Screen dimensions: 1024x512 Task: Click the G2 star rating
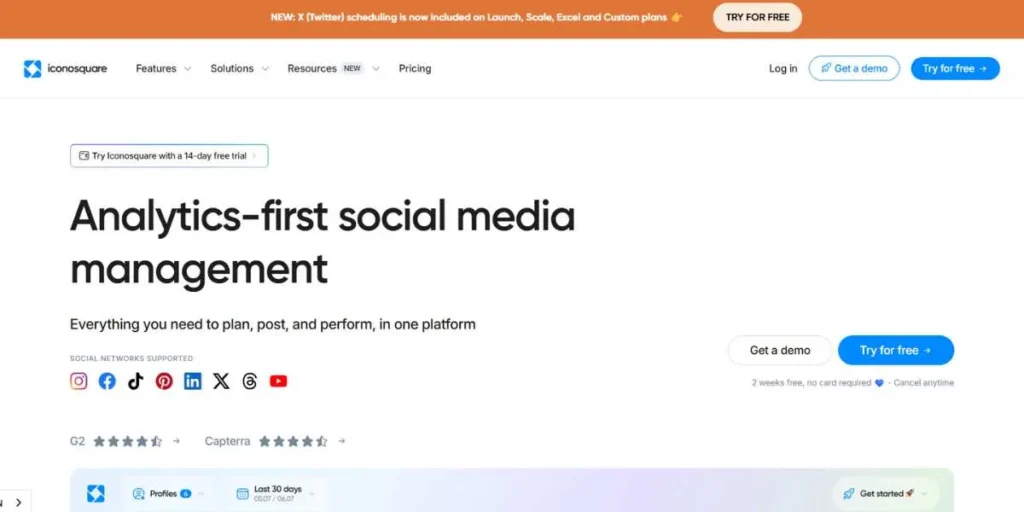[127, 441]
